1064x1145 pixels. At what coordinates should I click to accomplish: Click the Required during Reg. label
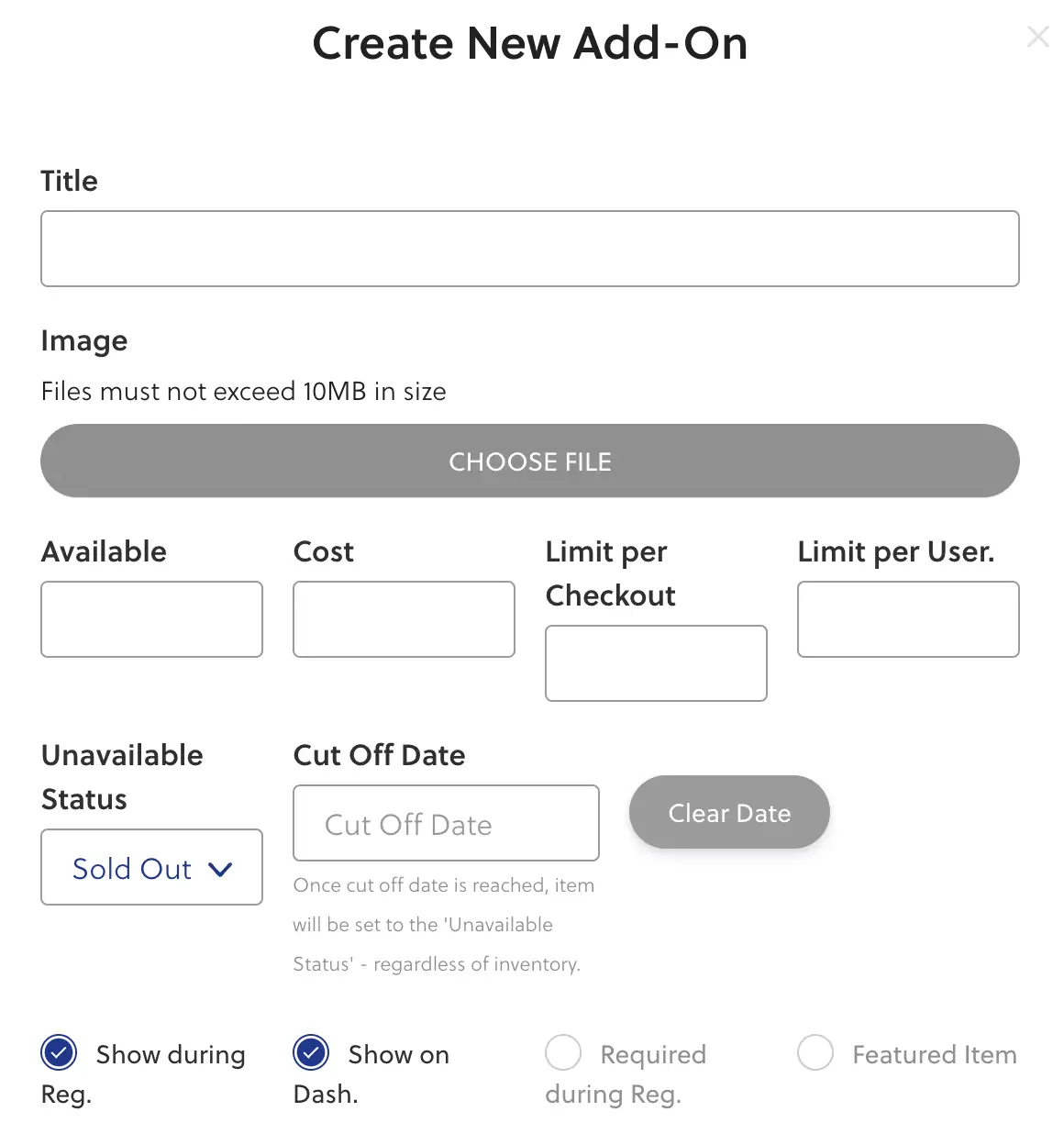[626, 1073]
